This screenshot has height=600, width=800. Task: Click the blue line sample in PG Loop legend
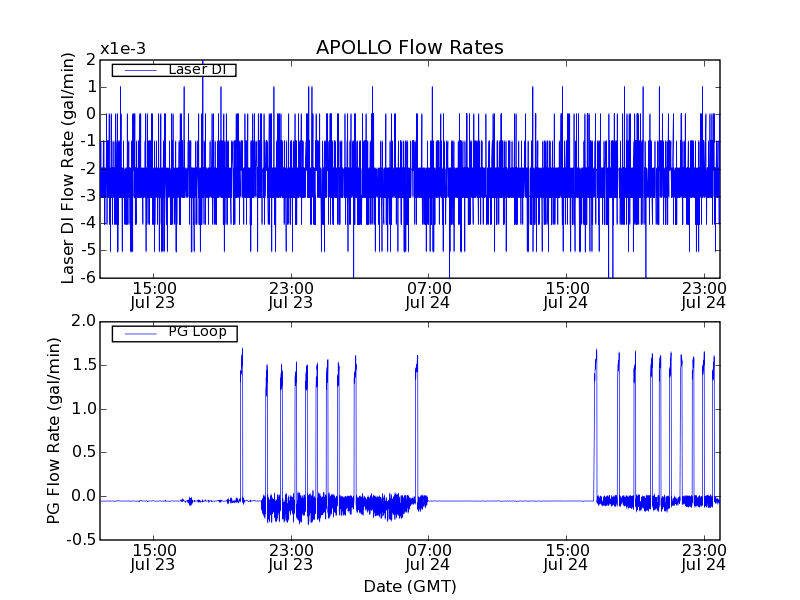coord(138,332)
